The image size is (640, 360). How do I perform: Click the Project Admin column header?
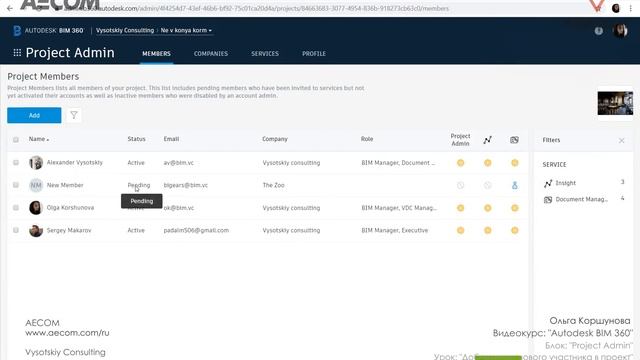[x=460, y=140]
